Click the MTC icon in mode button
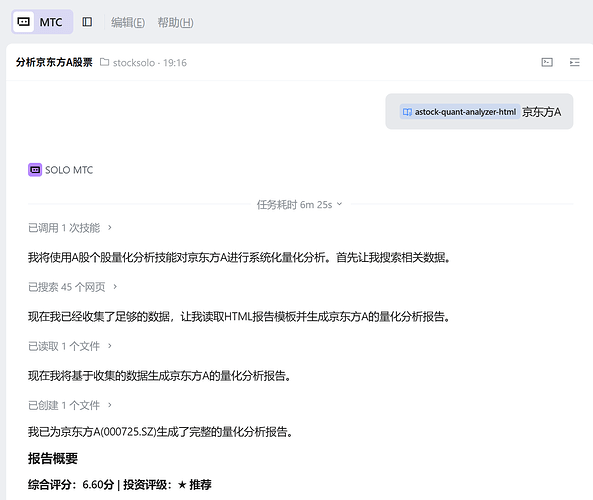Image resolution: width=593 pixels, height=500 pixels. click(23, 22)
